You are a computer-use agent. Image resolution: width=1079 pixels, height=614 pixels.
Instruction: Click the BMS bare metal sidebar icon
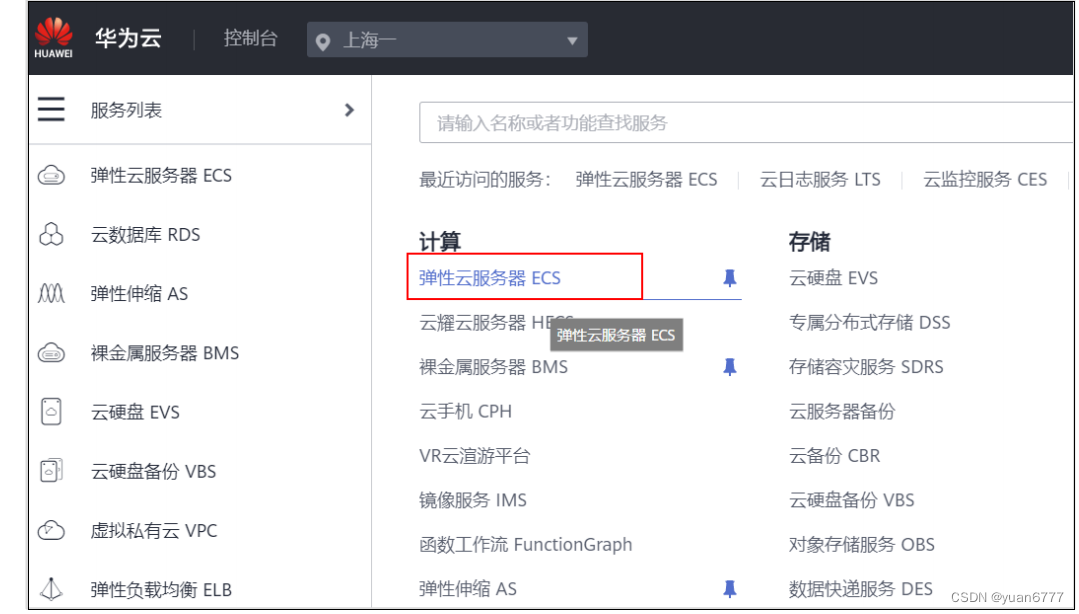point(52,353)
